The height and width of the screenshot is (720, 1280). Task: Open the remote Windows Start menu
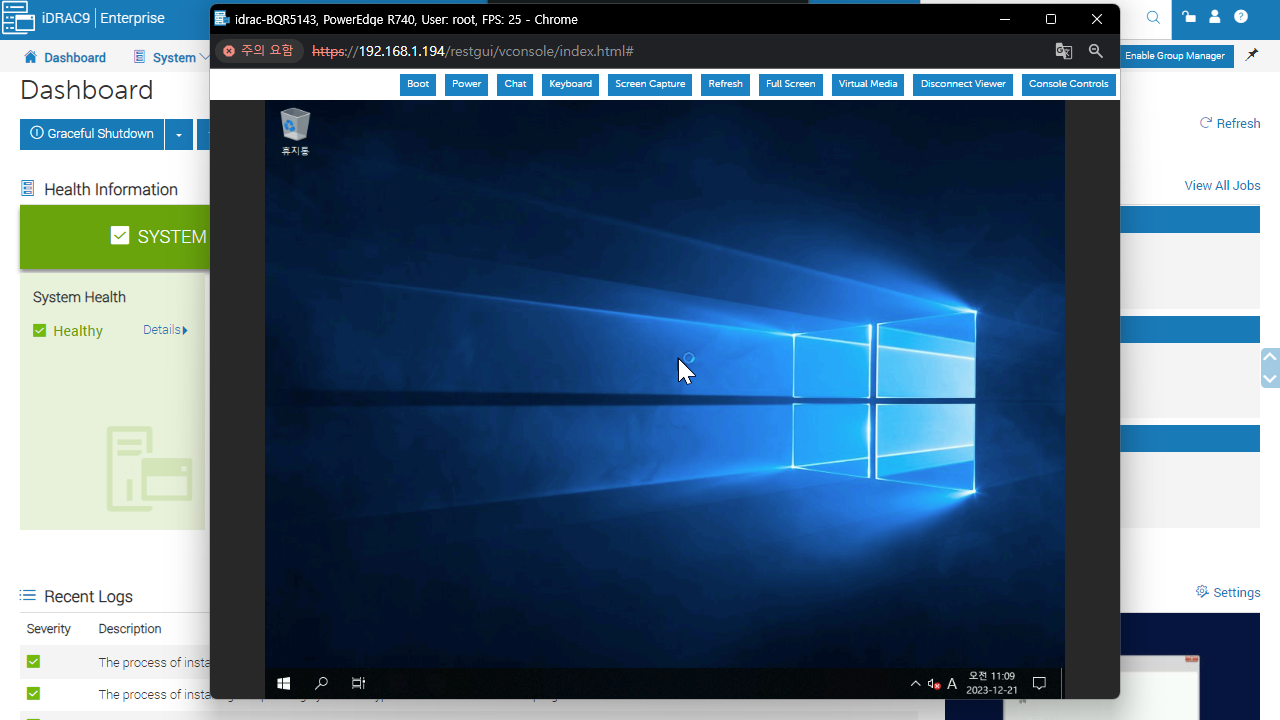pos(284,684)
